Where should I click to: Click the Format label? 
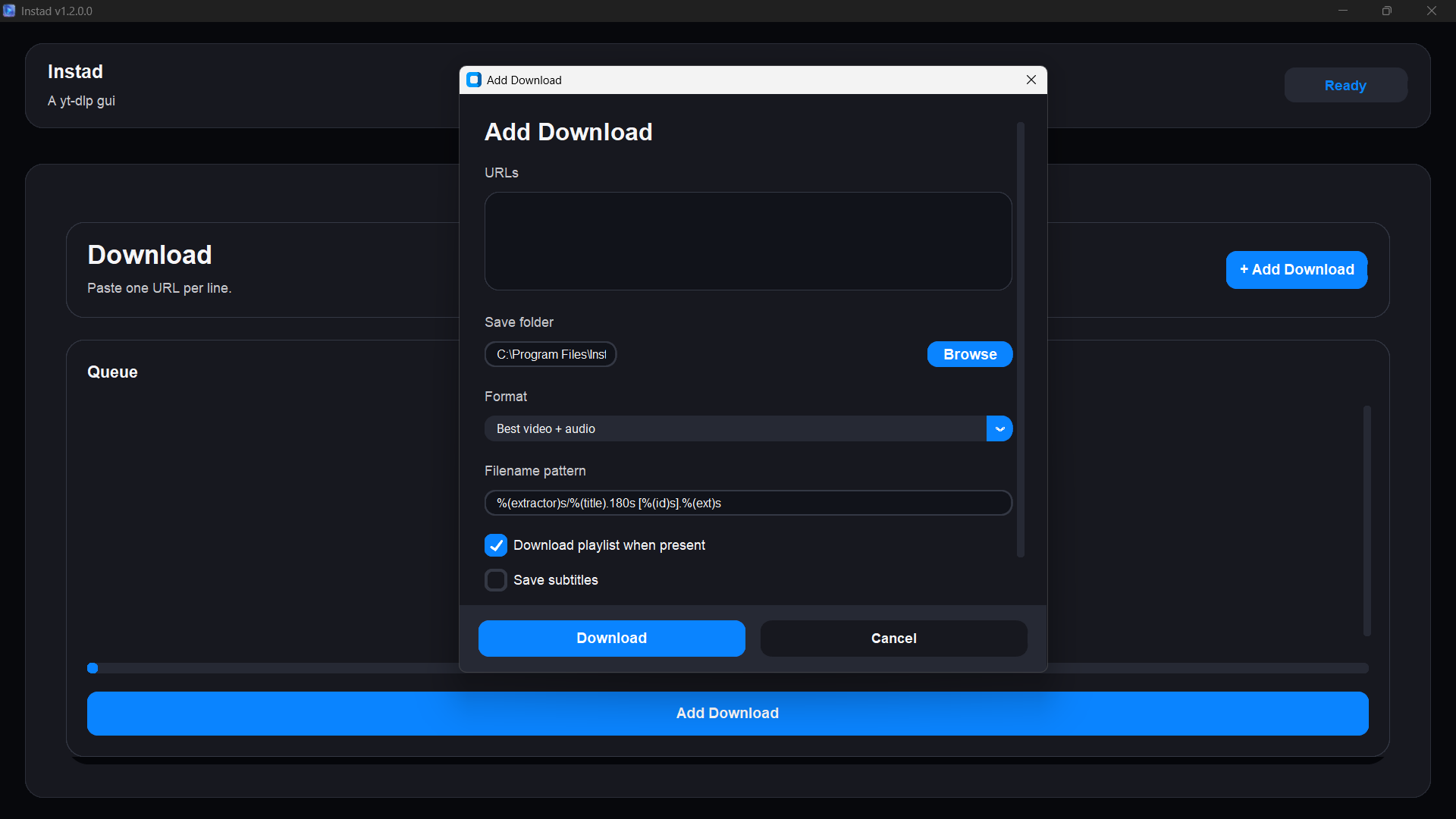[x=506, y=397]
